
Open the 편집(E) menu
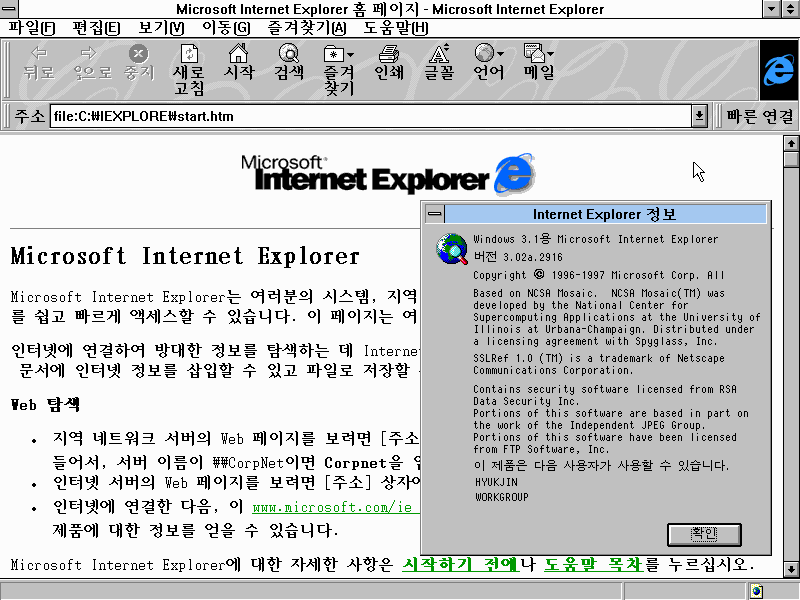96,28
